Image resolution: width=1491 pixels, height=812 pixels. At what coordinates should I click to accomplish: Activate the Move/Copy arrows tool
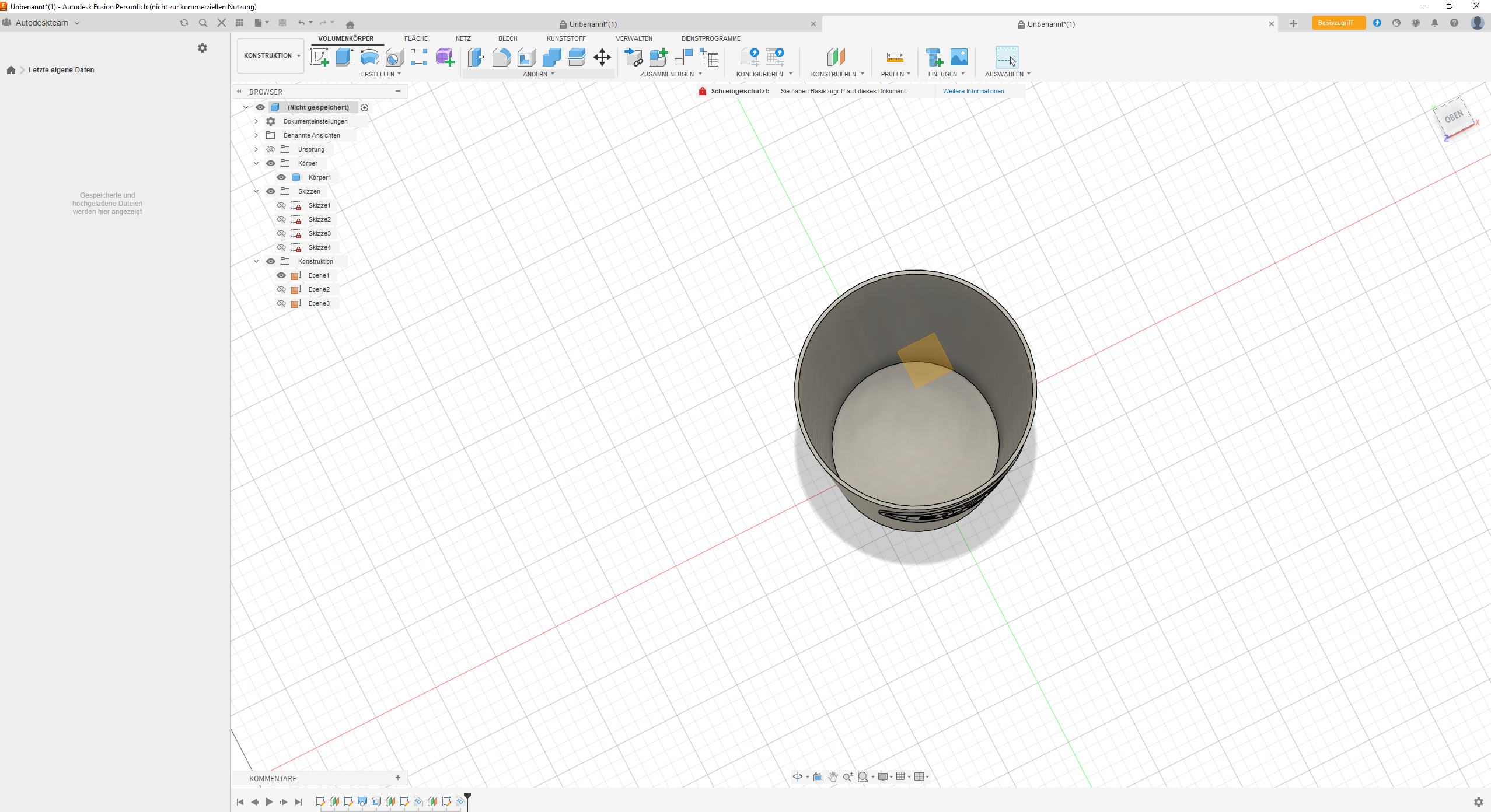pos(602,57)
